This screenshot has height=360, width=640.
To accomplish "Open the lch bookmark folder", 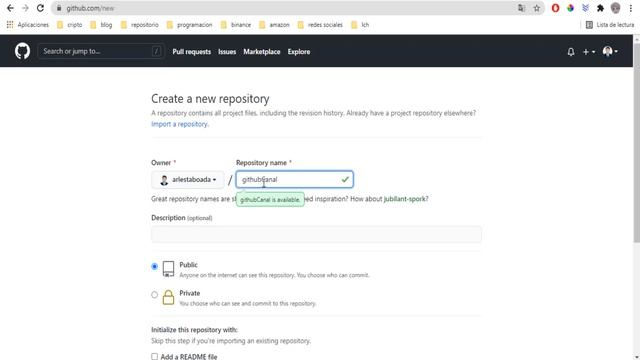I will (x=360, y=25).
